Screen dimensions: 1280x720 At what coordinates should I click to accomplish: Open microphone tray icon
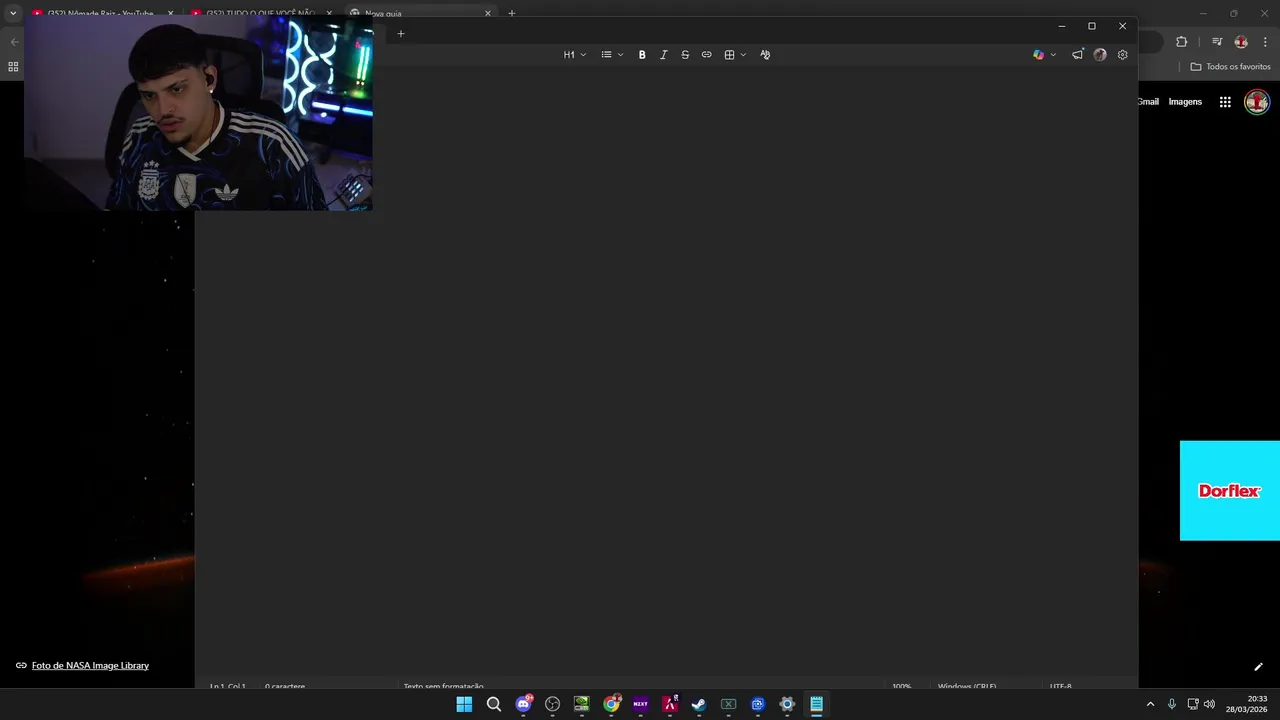(1172, 704)
